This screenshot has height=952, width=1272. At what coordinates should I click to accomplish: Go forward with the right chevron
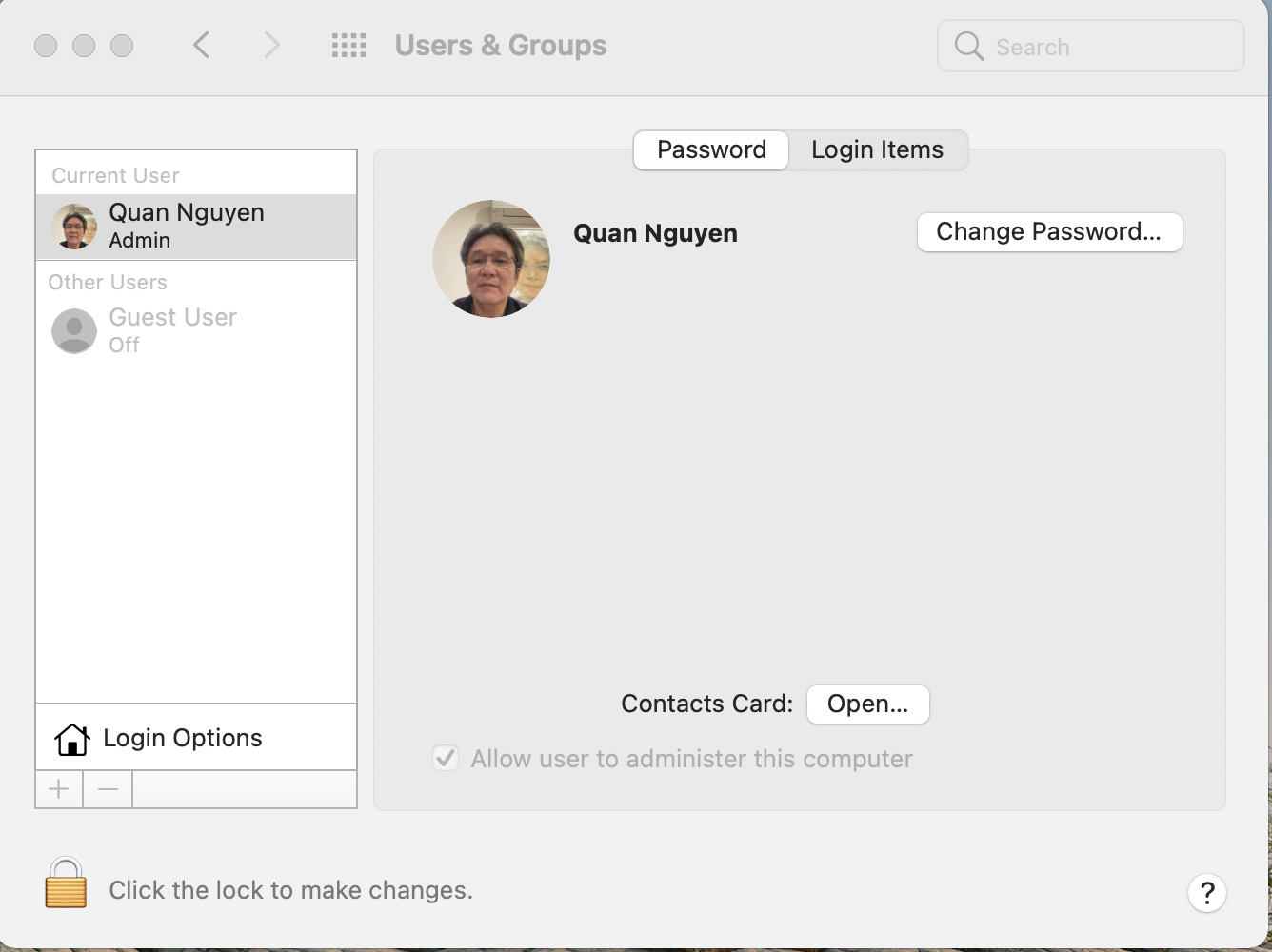point(272,45)
